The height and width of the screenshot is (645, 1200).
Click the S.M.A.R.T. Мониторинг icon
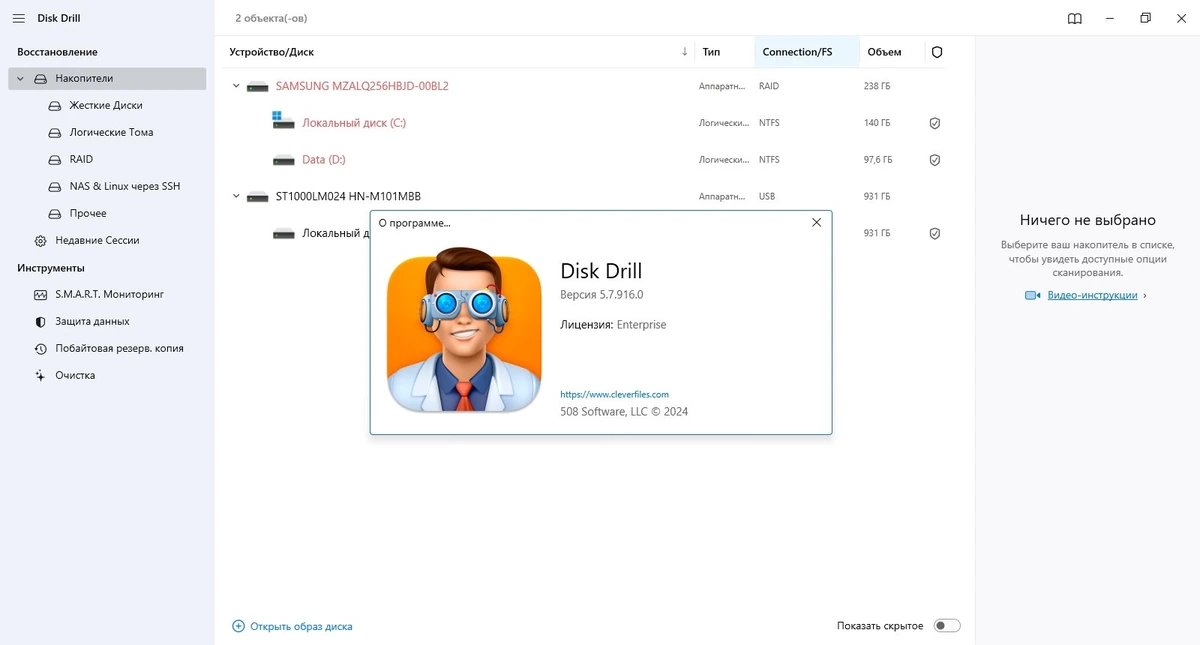[x=41, y=295]
